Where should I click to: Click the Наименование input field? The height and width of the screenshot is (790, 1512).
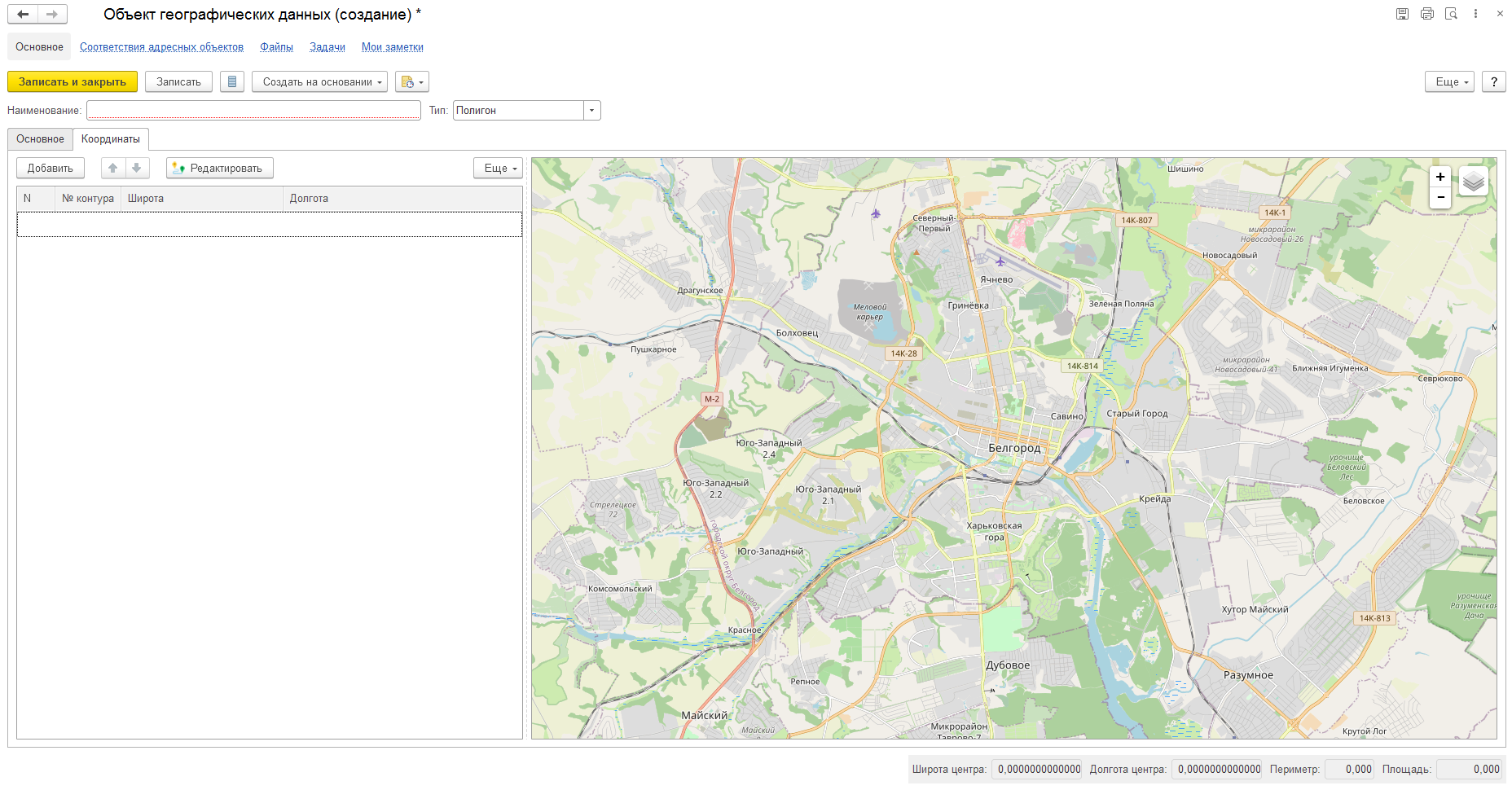pos(253,110)
